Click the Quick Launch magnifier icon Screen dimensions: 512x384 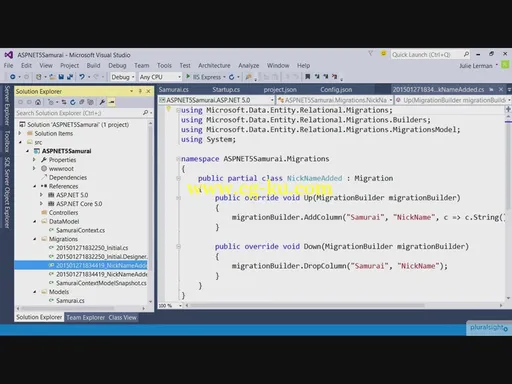point(466,54)
